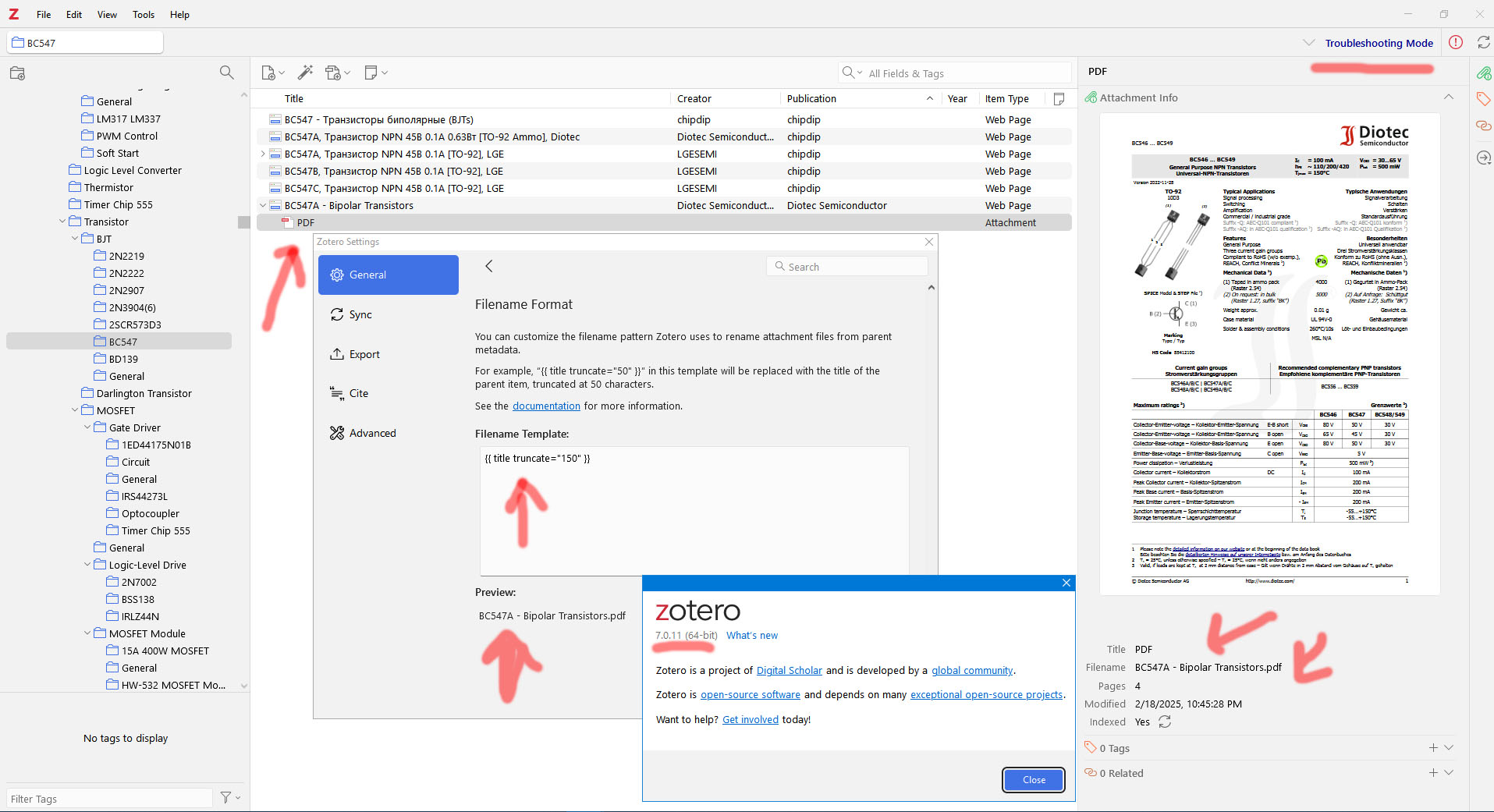Select the Optocoupler collection
This screenshot has width=1494, height=812.
tap(150, 513)
